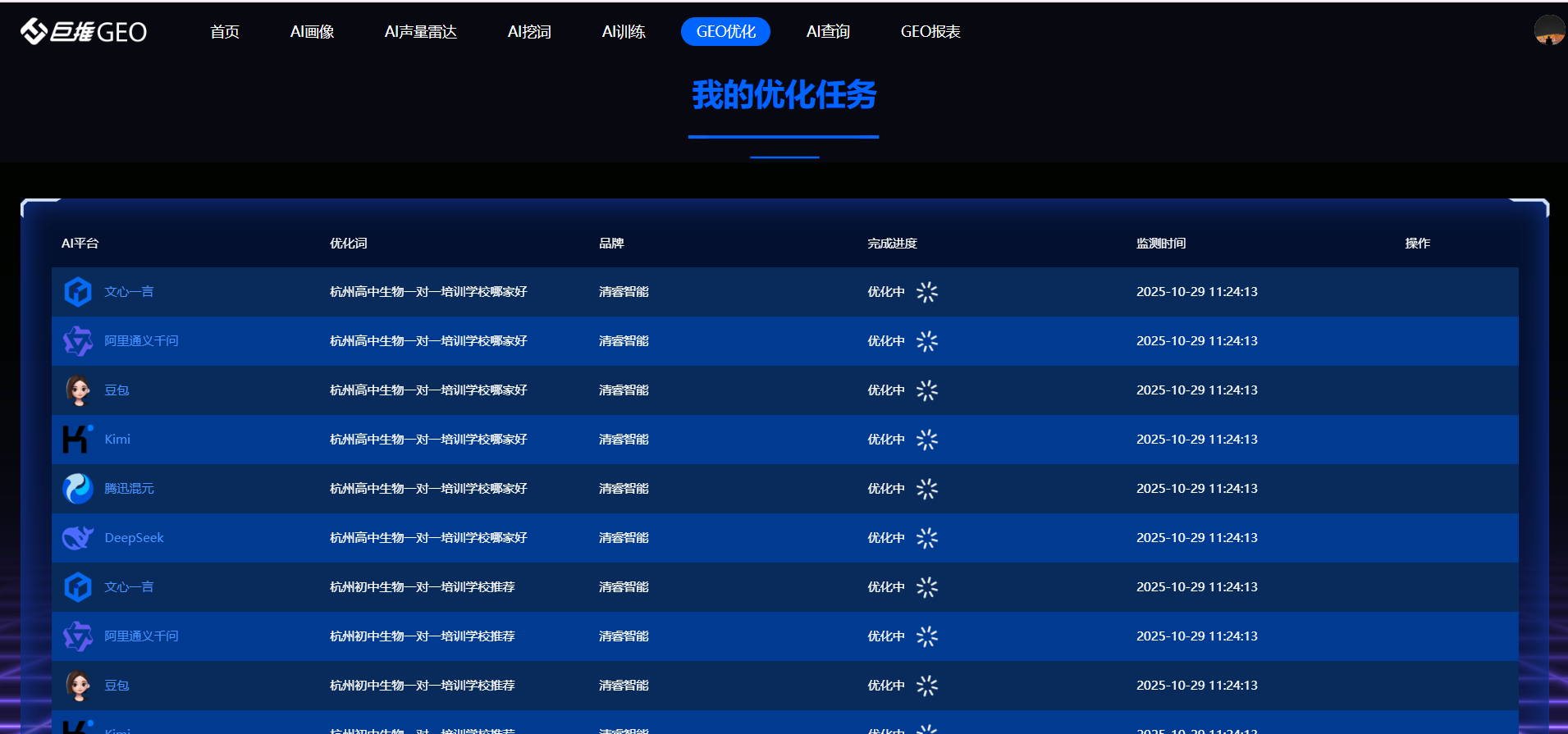Click the loading spinner in first row
This screenshot has height=734, width=1568.
coord(926,292)
